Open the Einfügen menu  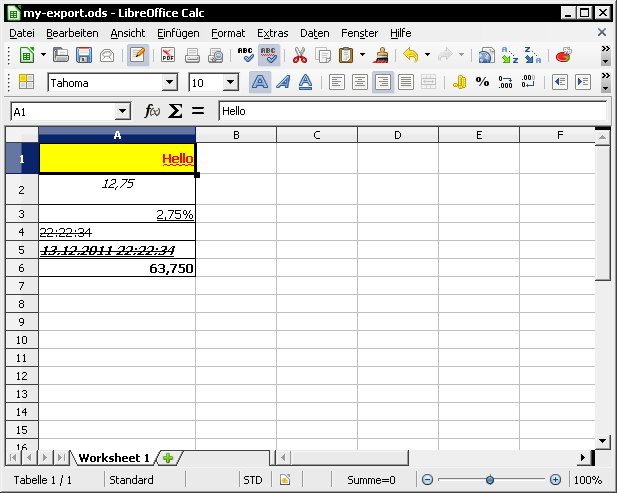point(178,33)
